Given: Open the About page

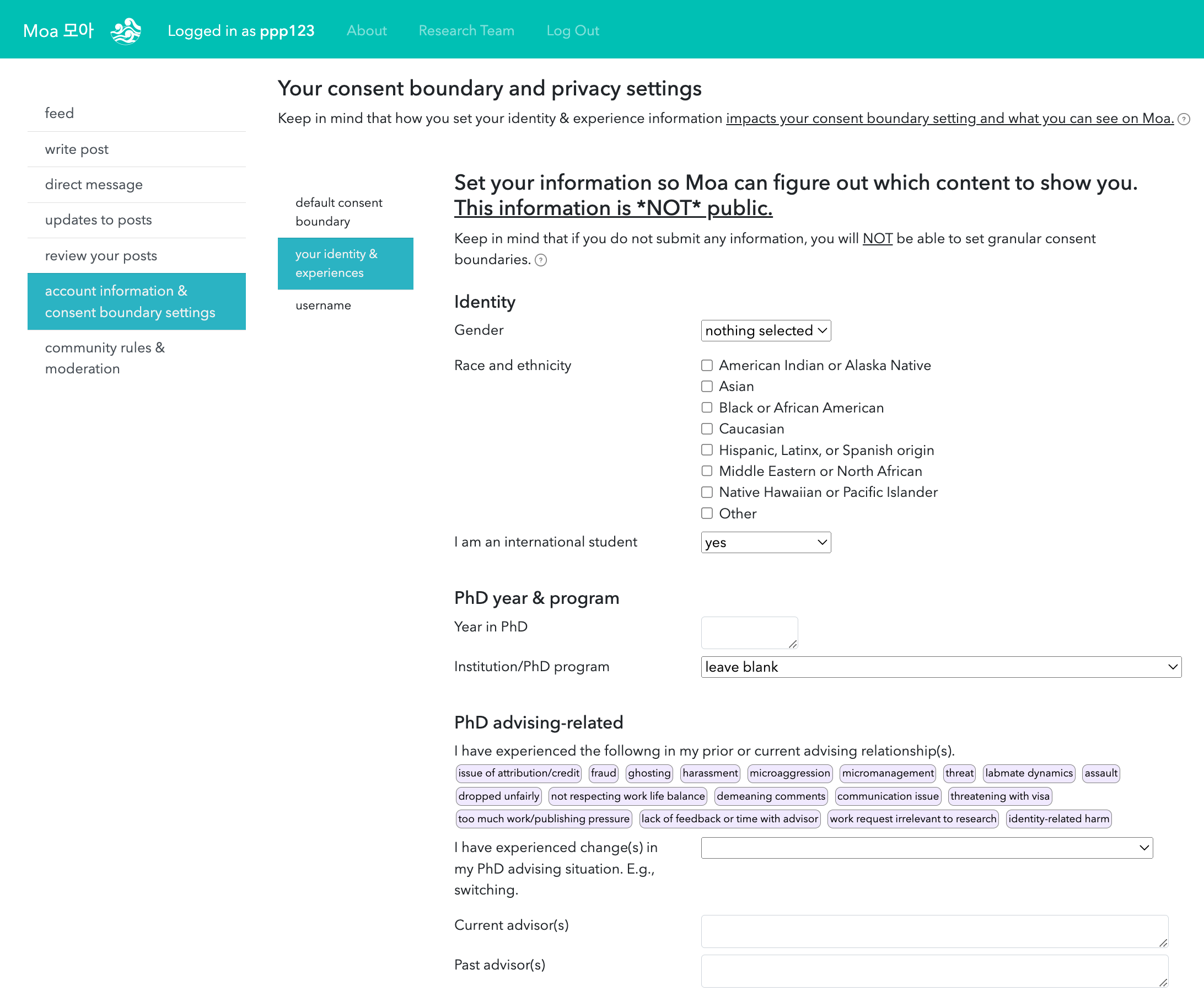Looking at the screenshot, I should (367, 31).
